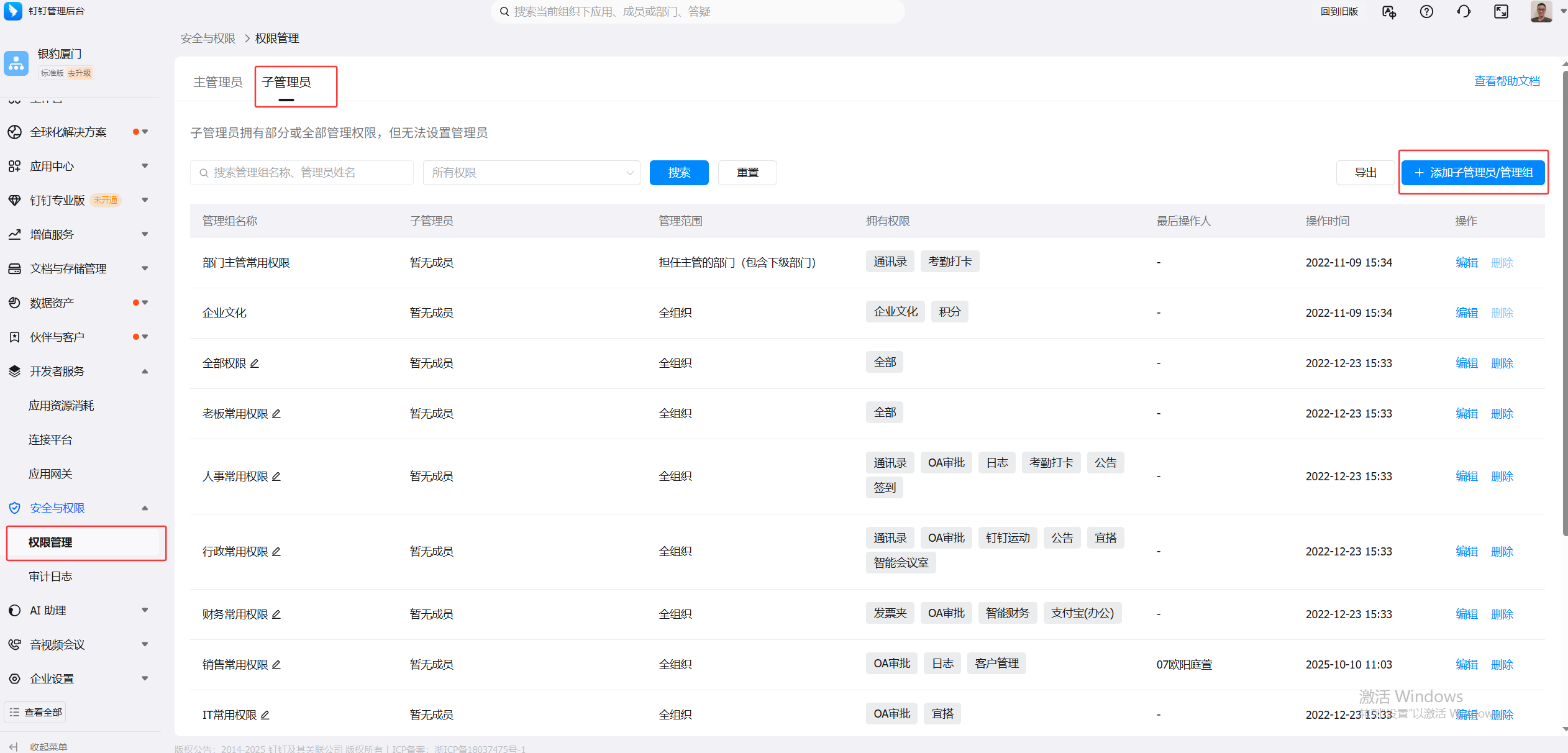Click the headset customer-service icon
Screen dimensions: 1568x753
coord(1464,11)
